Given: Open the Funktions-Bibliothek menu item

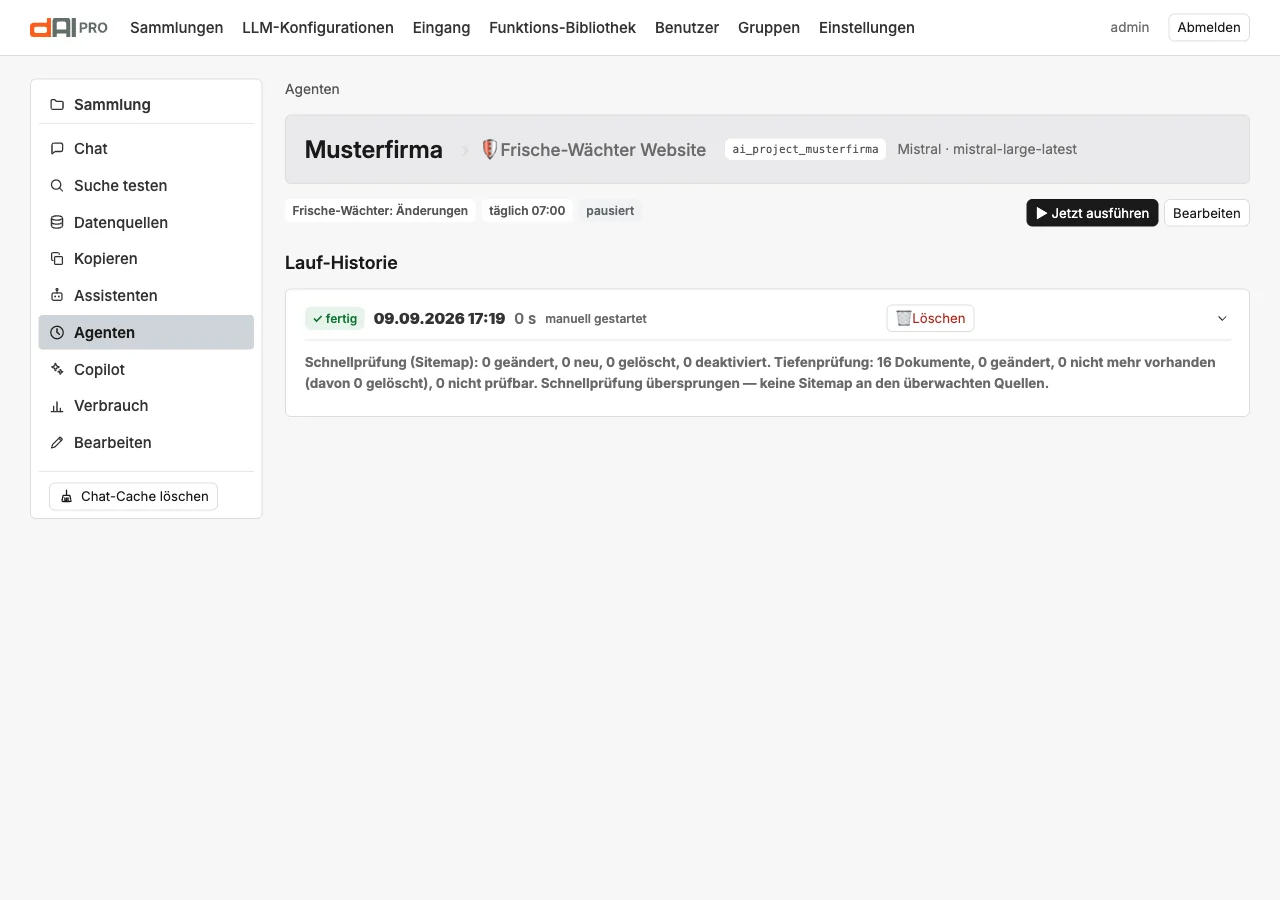Looking at the screenshot, I should [562, 28].
